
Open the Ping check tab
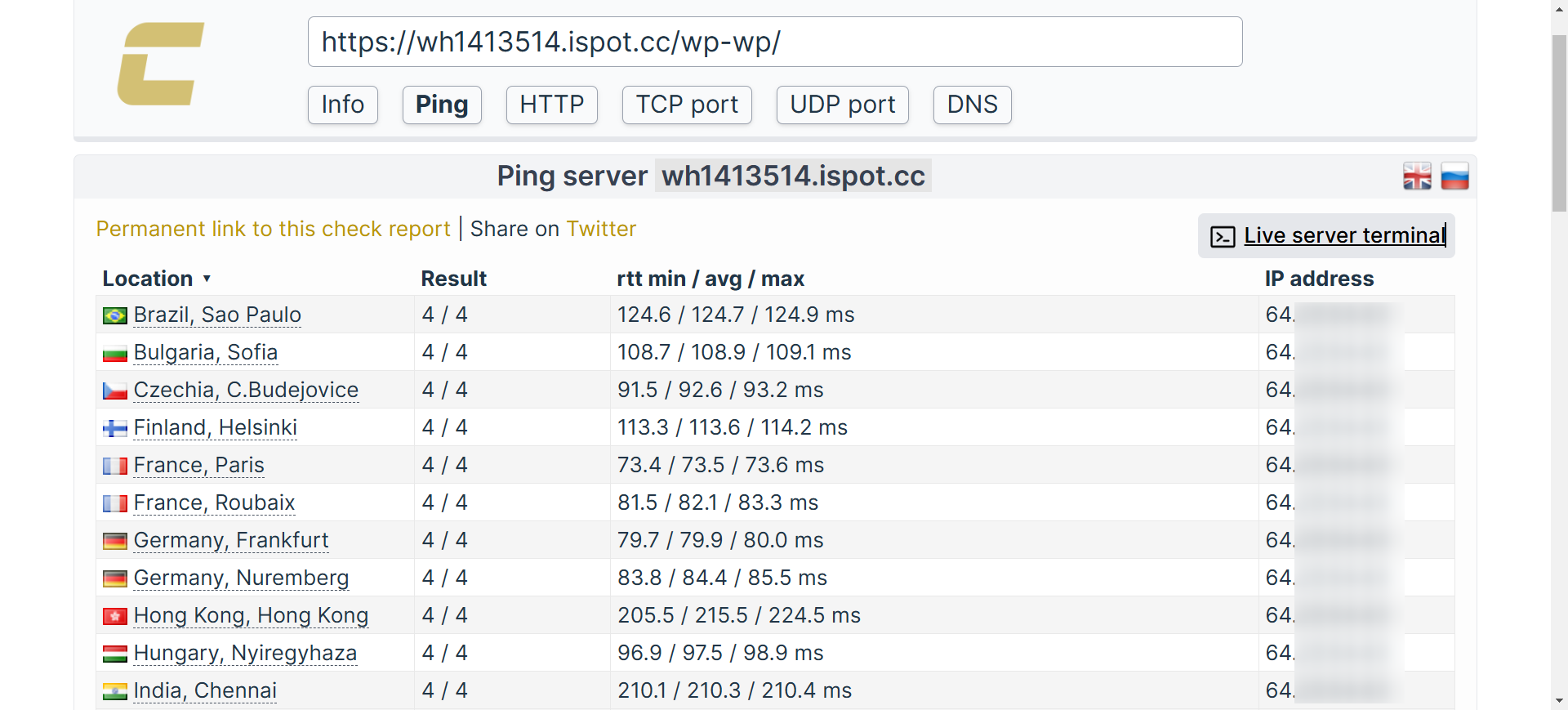(x=442, y=105)
